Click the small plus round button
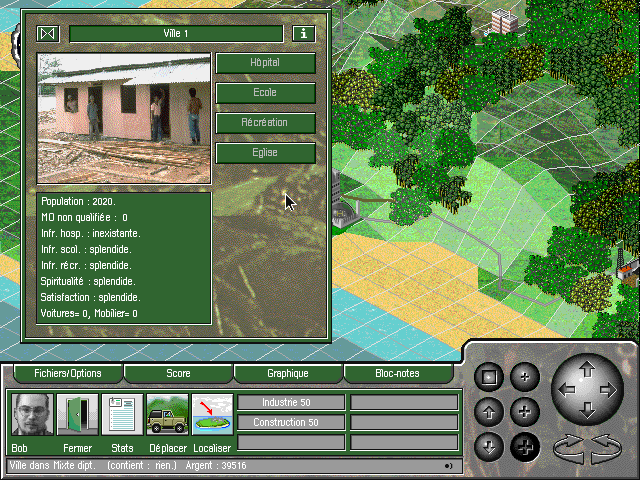Image resolution: width=640 pixels, height=480 pixels. pos(525,377)
